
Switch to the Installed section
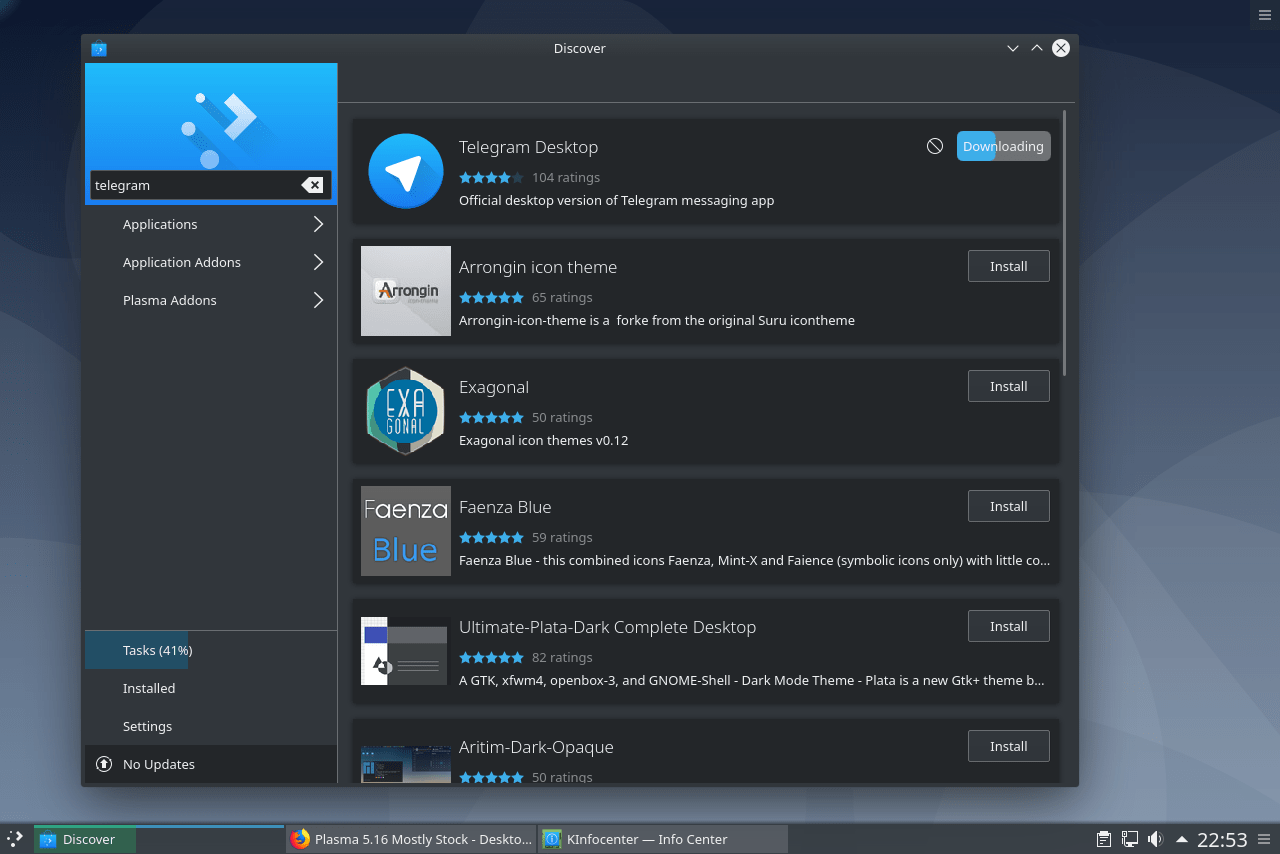(x=149, y=688)
